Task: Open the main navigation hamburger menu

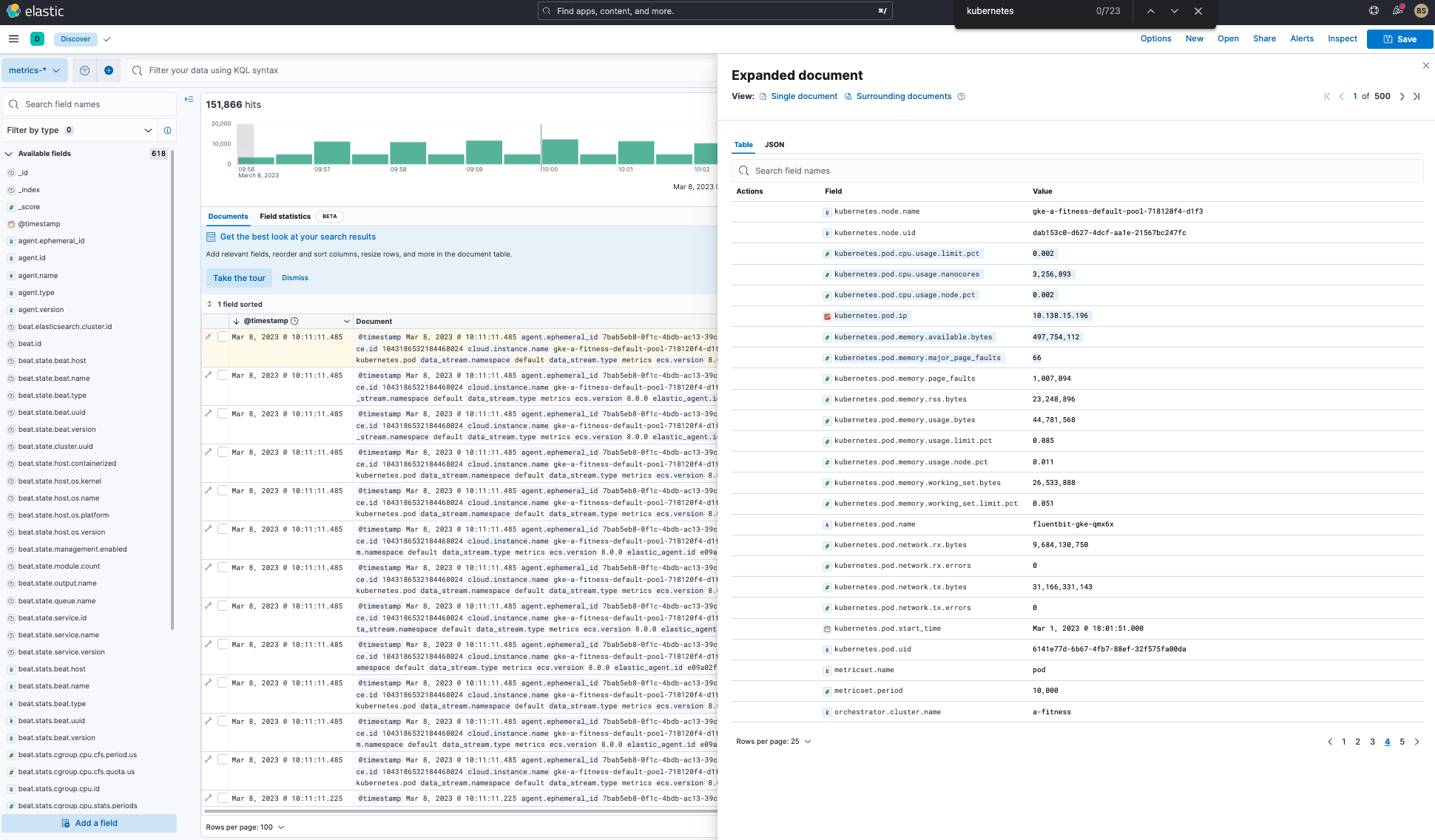Action: [13, 38]
